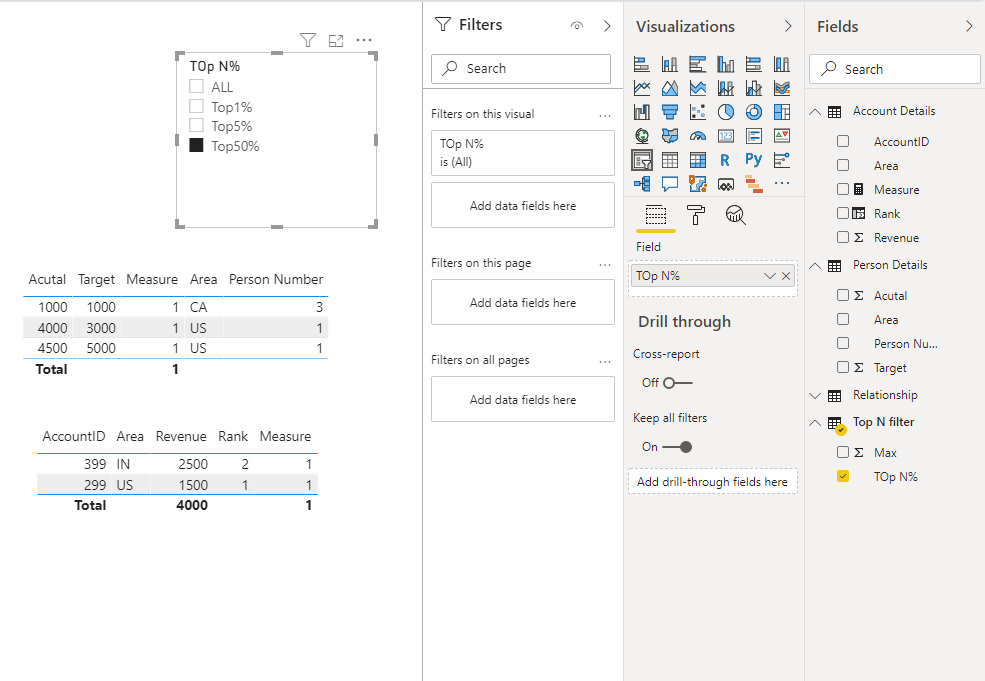Select the slicer visual type

641,160
